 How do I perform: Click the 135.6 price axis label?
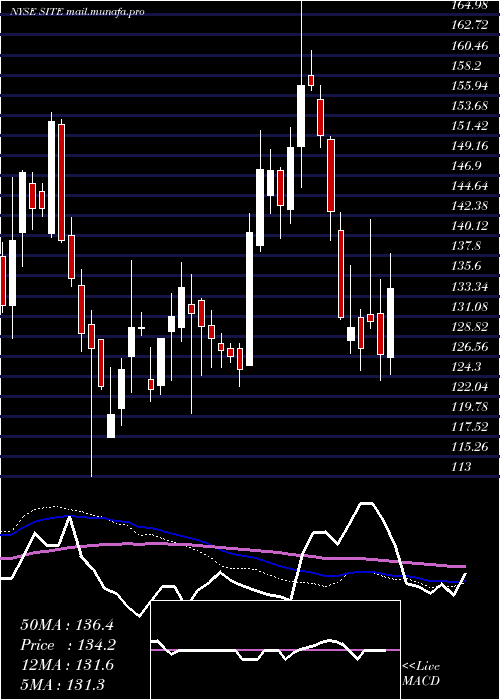(x=467, y=267)
